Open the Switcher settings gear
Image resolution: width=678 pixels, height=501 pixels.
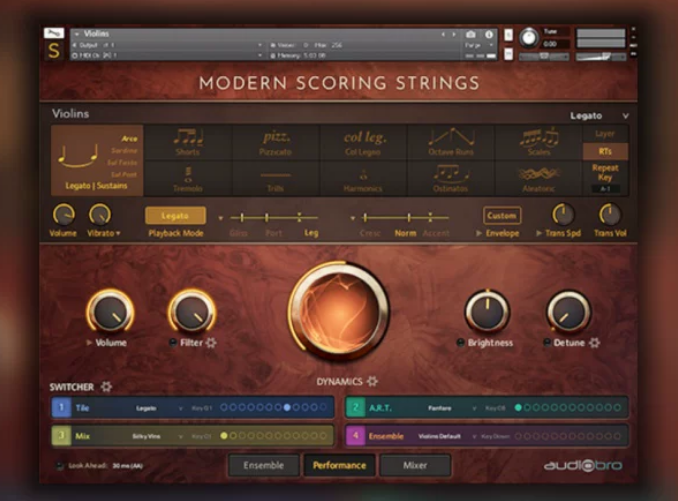(x=106, y=386)
